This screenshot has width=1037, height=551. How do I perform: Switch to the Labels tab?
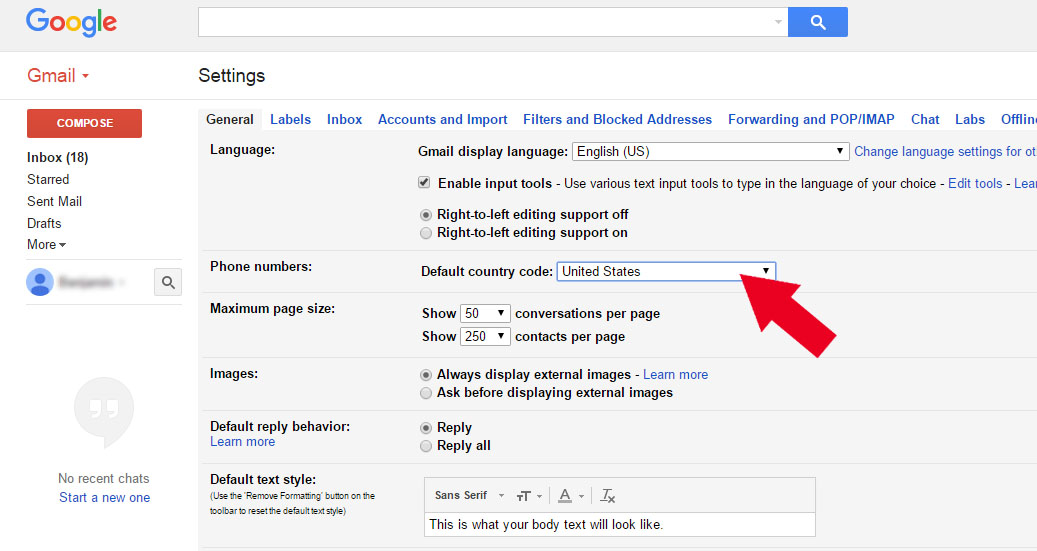[290, 119]
